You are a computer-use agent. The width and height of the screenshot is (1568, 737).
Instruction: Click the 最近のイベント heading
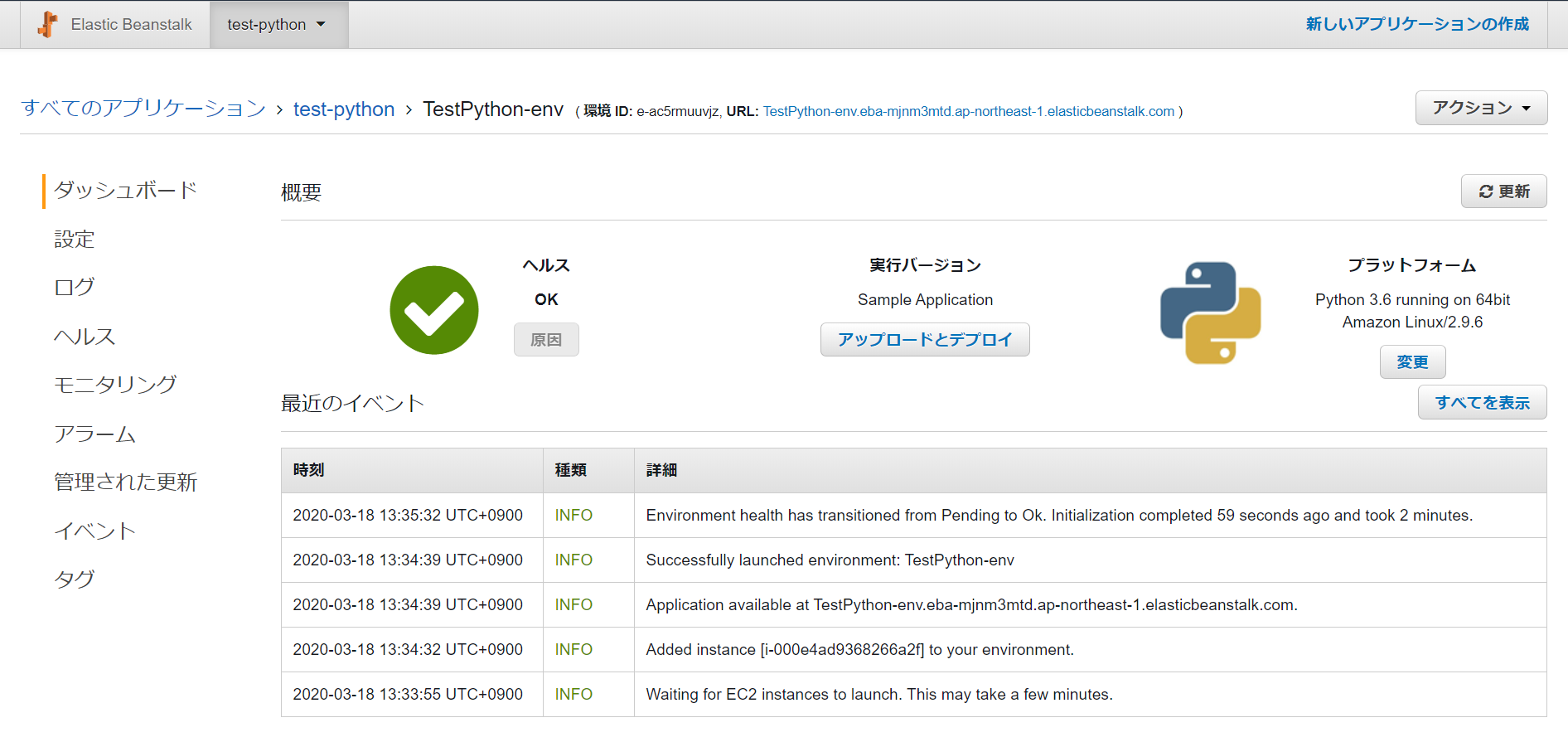(x=352, y=404)
